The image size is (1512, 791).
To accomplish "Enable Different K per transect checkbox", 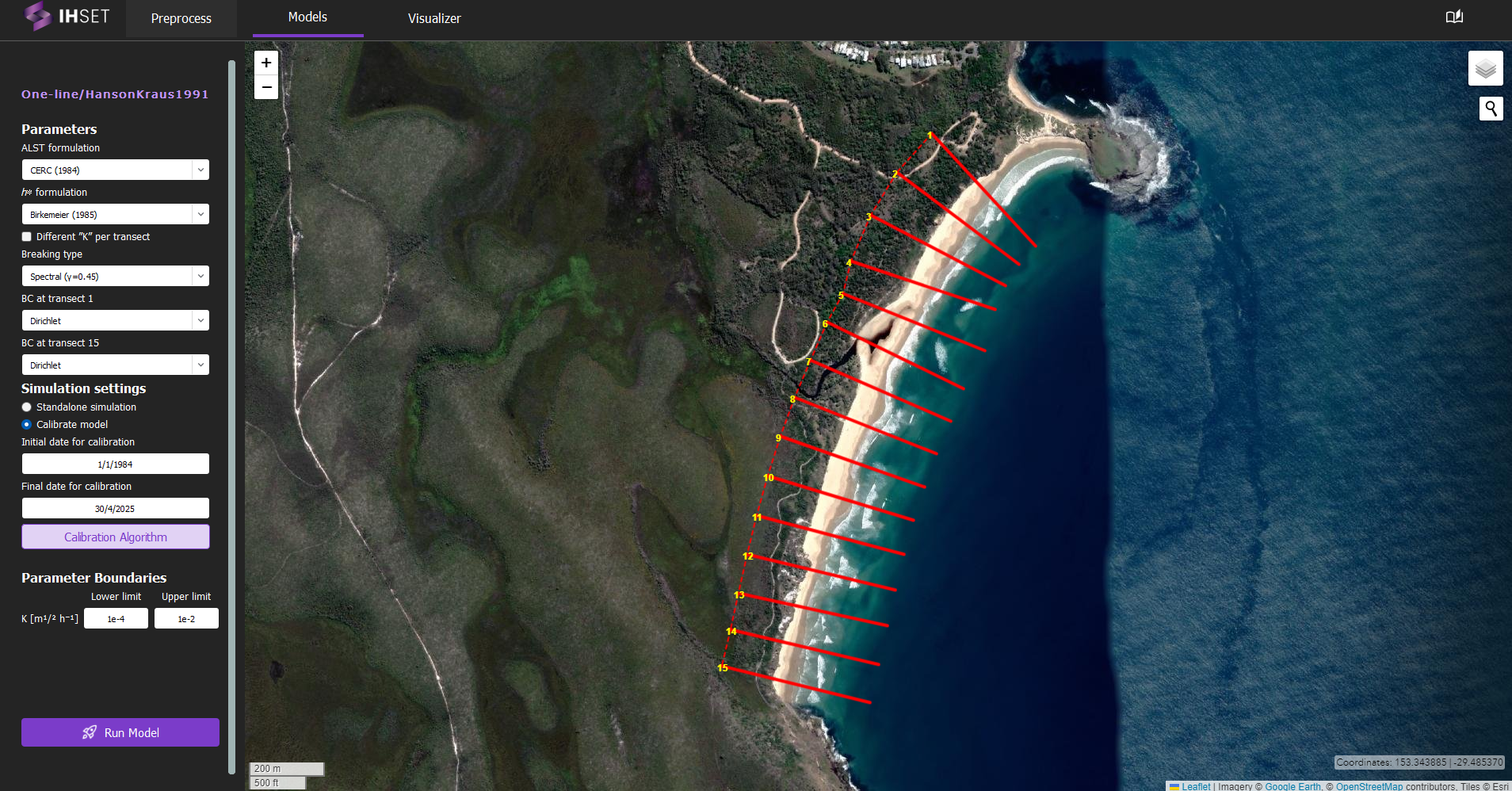I will click(x=27, y=237).
